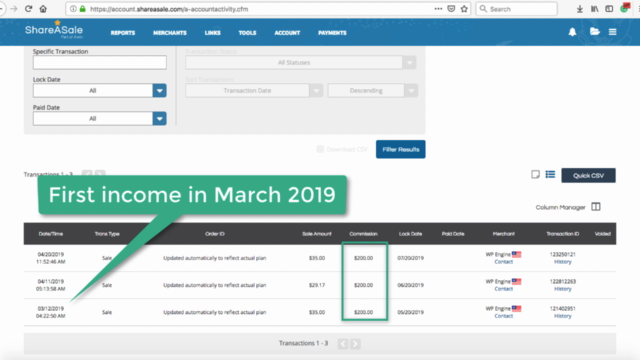Bookmark this page with star icon

coord(464,9)
